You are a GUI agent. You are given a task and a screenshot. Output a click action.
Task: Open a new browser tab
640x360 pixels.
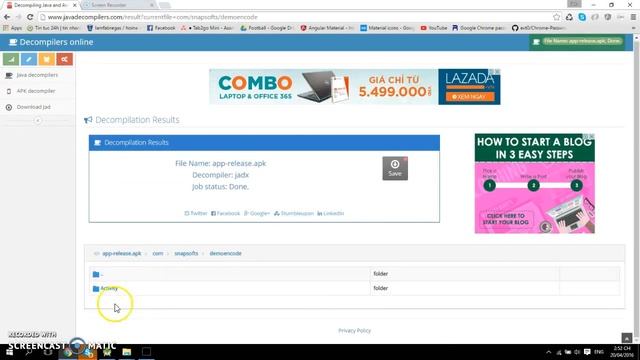pyautogui.click(x=165, y=5)
